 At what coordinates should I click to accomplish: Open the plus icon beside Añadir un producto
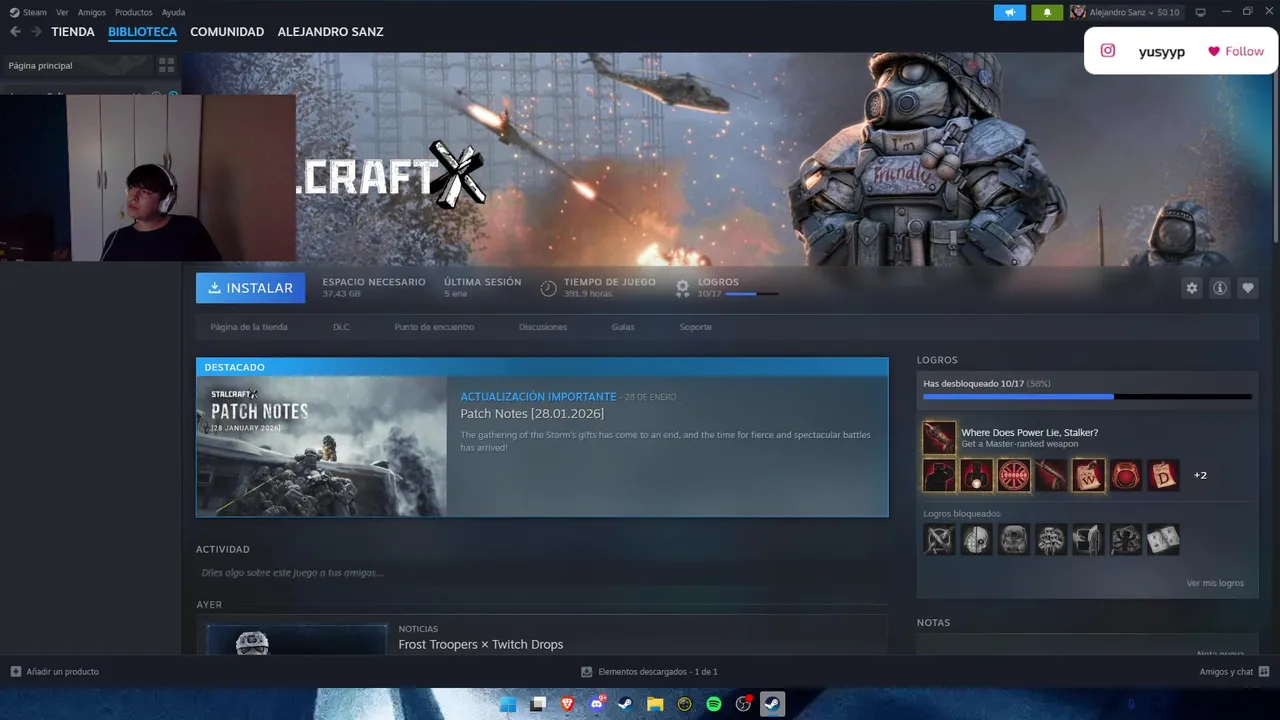(15, 672)
